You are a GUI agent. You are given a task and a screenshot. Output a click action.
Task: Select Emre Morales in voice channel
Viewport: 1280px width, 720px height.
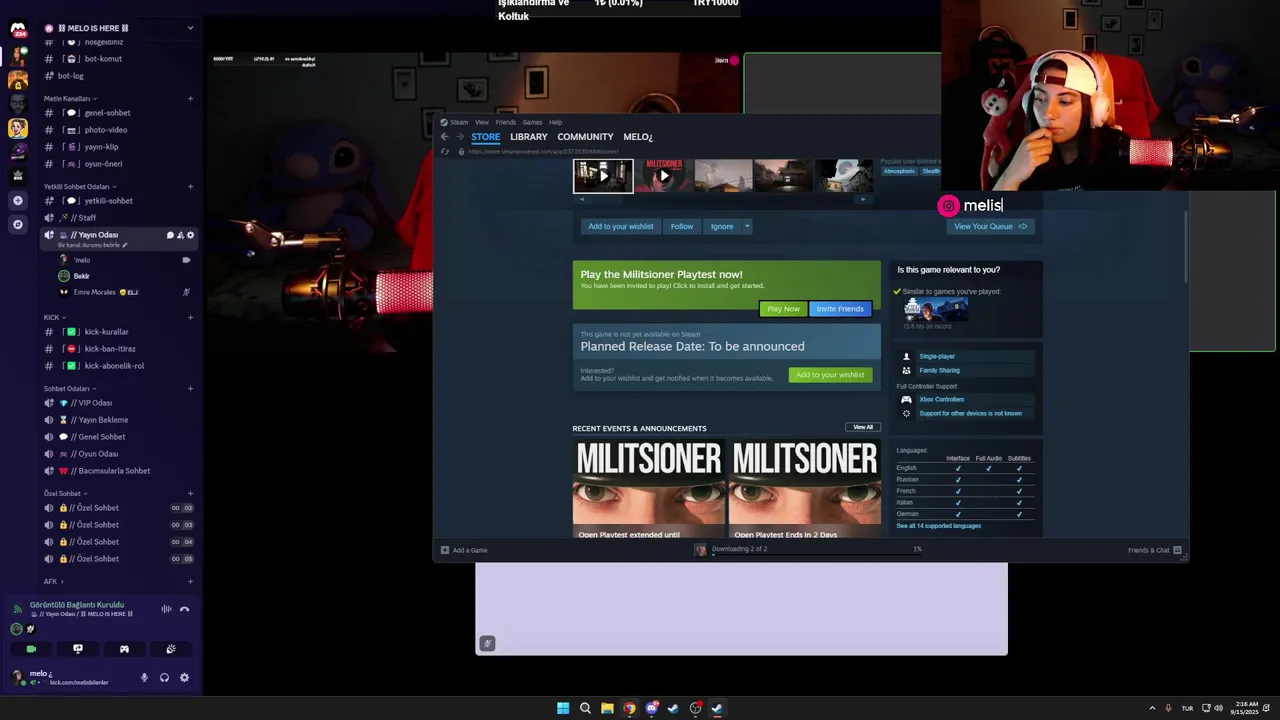pyautogui.click(x=125, y=292)
